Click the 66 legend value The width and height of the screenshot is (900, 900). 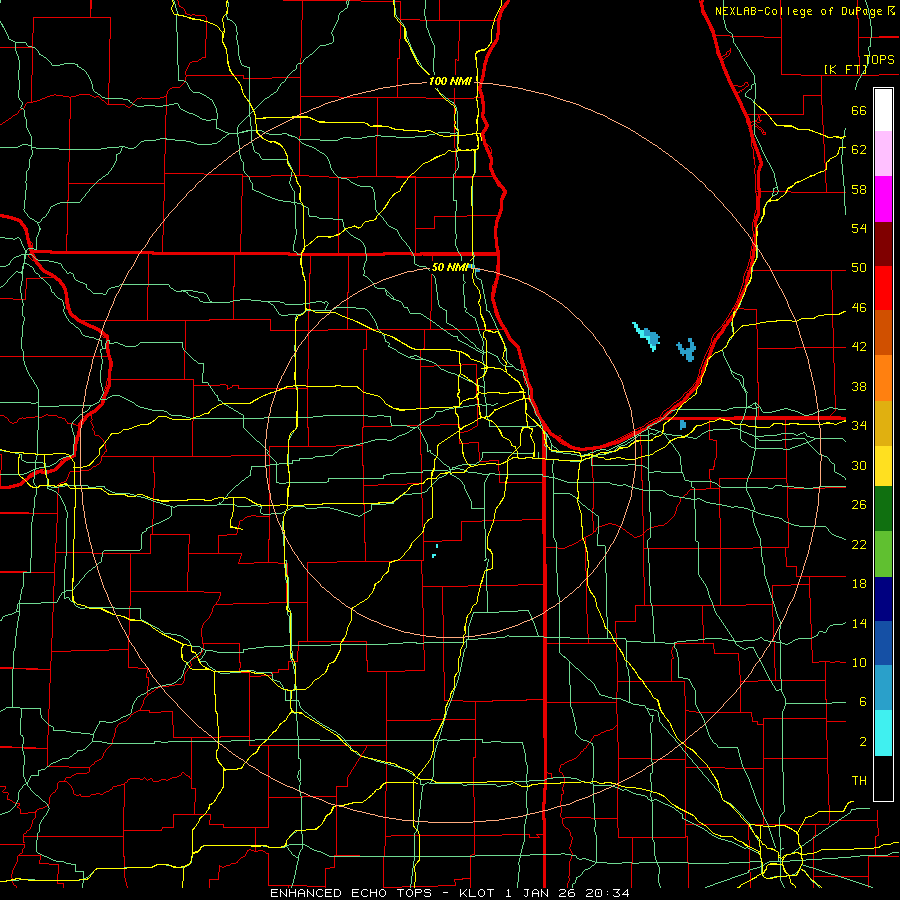(859, 110)
